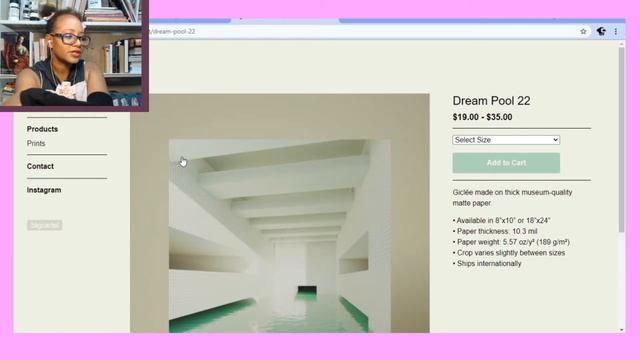Click the 'Ships internationally' bullet text

[487, 264]
